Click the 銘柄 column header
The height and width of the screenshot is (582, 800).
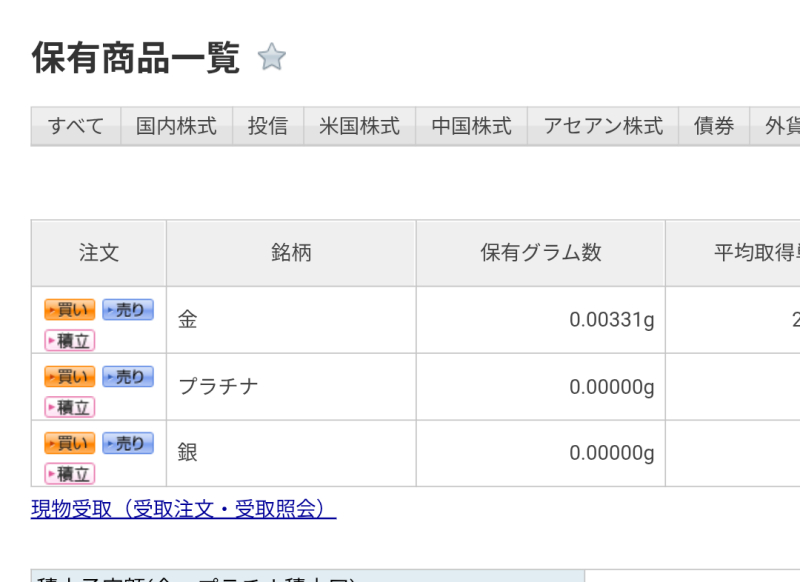click(291, 253)
